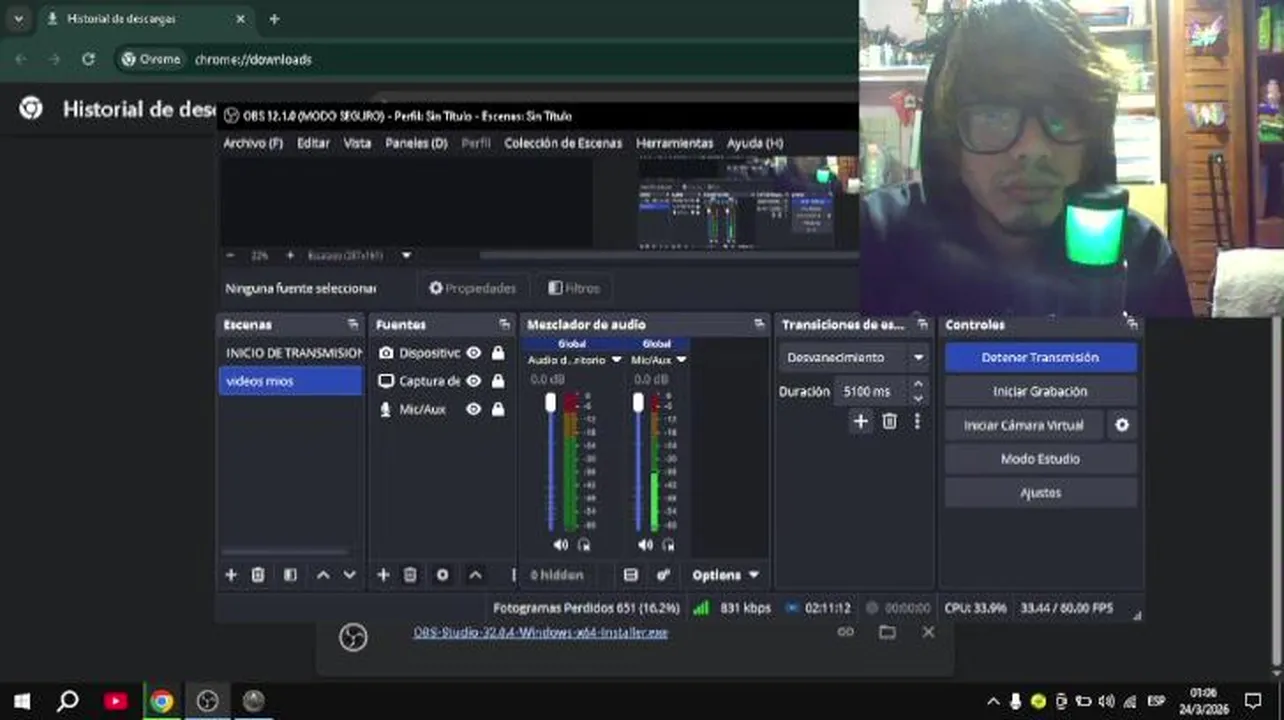
Task: Toggle lock on Dispositivo source
Action: click(x=498, y=353)
